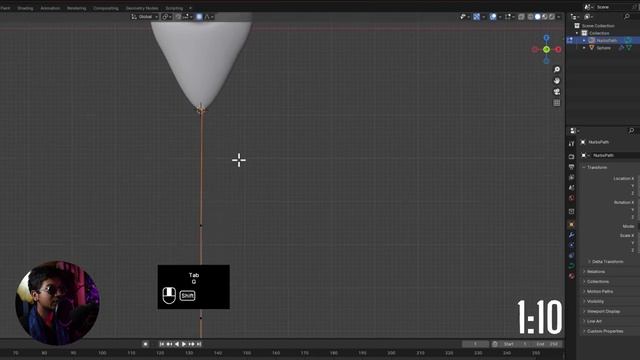Open the overlays options dropdown

pyautogui.click(x=500, y=17)
